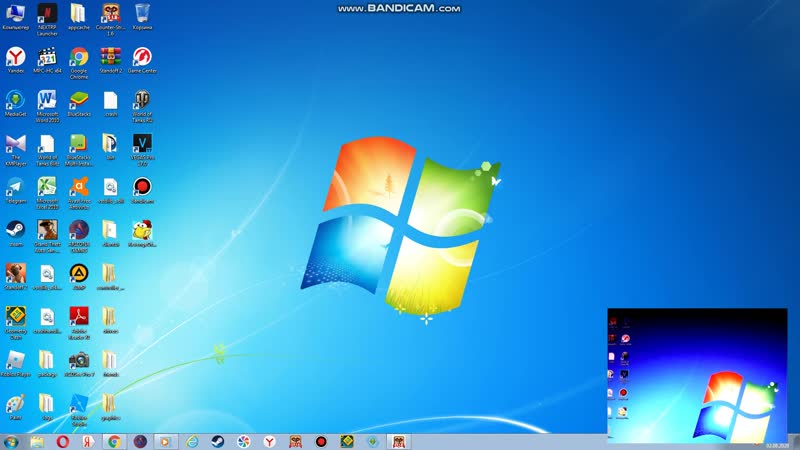This screenshot has width=800, height=450.
Task: Switch to Google Chrome in the taskbar
Action: pyautogui.click(x=114, y=442)
